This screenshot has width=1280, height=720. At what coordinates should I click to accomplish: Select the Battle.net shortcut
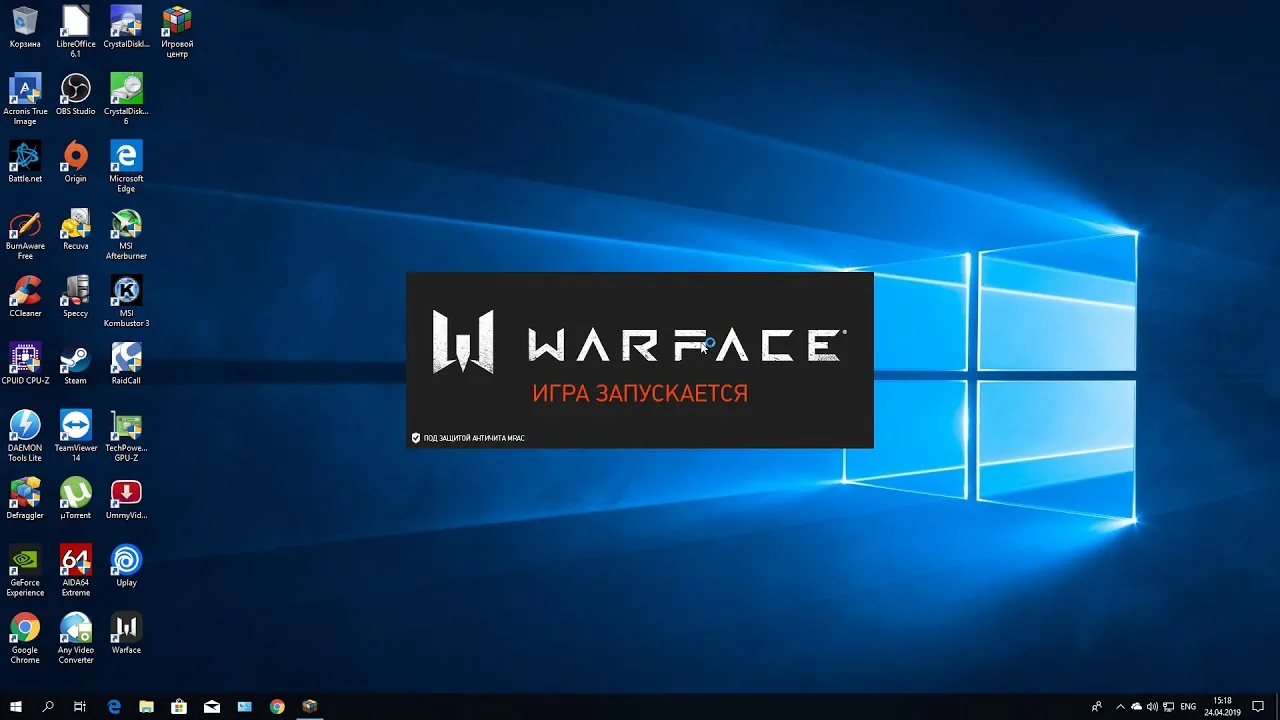pyautogui.click(x=25, y=162)
